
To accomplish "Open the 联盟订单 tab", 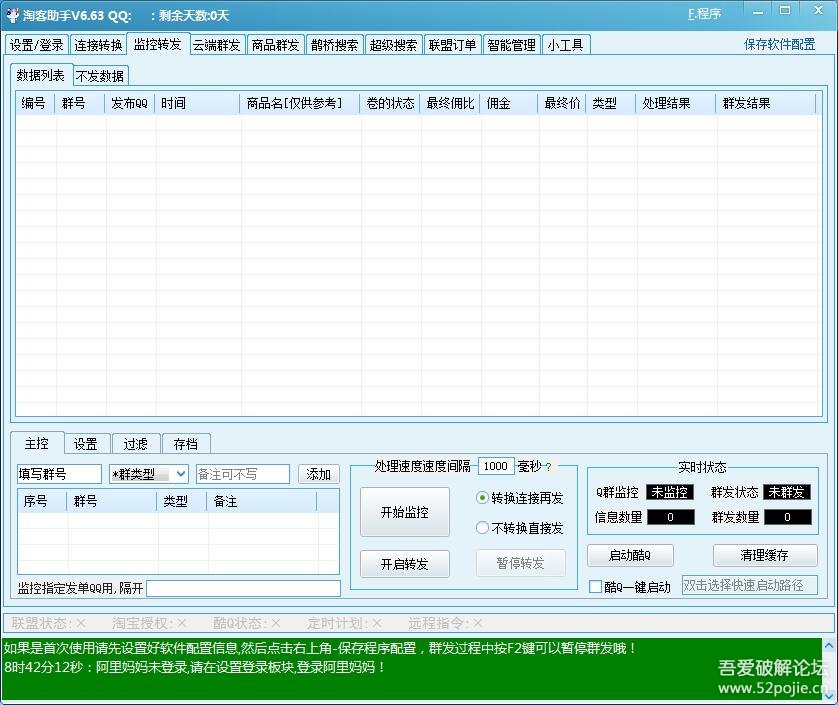I will click(452, 45).
